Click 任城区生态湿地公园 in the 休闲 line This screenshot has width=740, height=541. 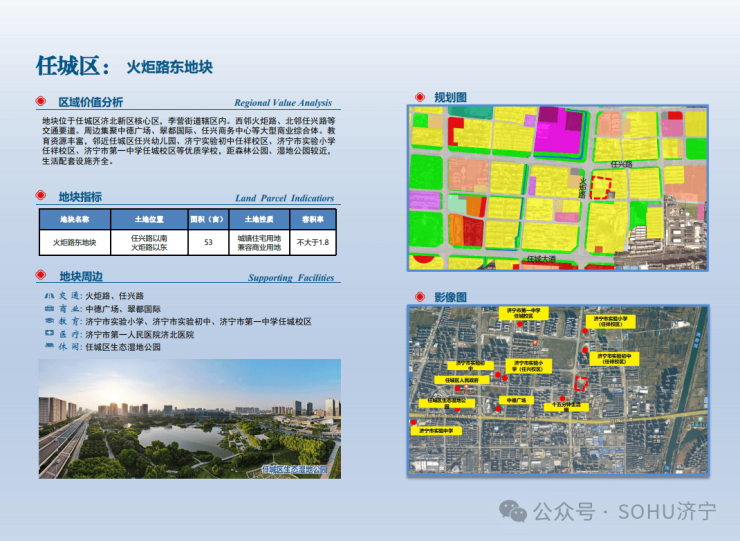pyautogui.click(x=123, y=347)
